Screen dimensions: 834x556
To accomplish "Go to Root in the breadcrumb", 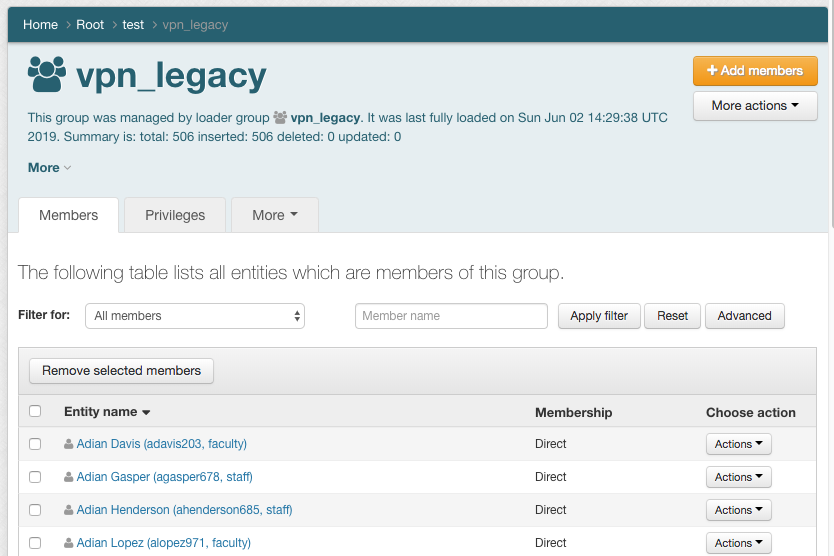I will (x=90, y=24).
